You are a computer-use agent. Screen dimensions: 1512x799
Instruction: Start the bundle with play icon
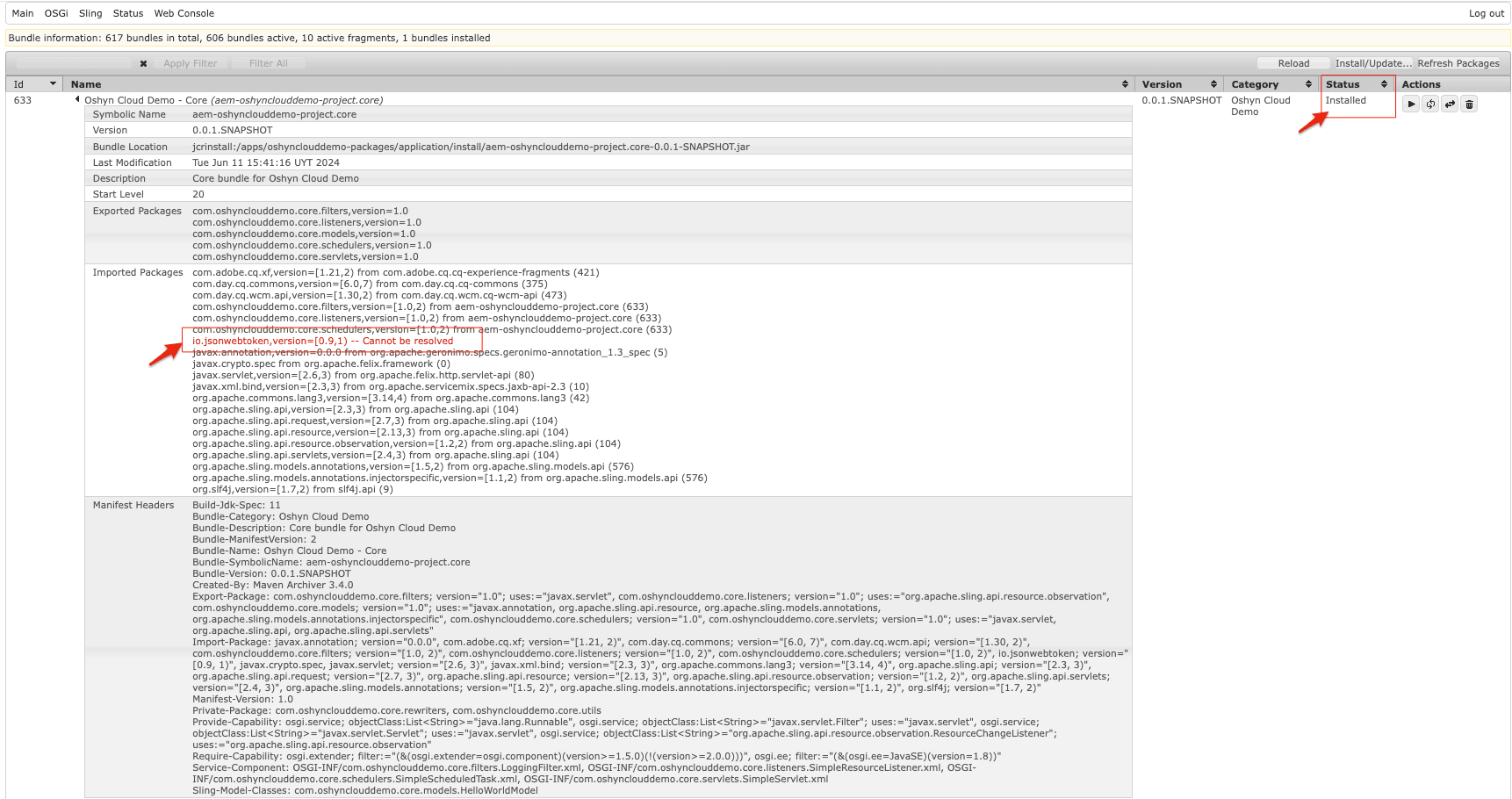pos(1411,104)
